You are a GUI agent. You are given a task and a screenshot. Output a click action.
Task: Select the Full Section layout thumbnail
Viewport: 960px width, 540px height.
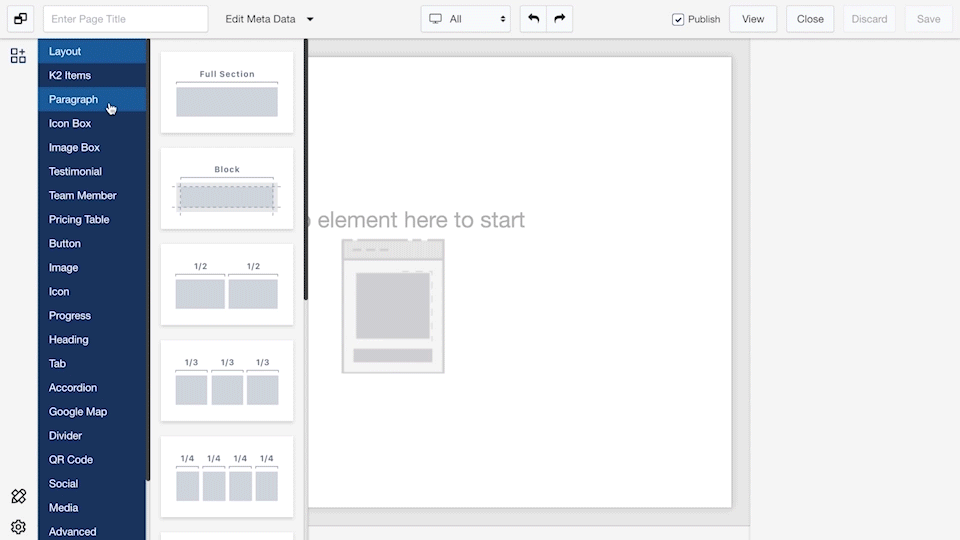(x=227, y=93)
